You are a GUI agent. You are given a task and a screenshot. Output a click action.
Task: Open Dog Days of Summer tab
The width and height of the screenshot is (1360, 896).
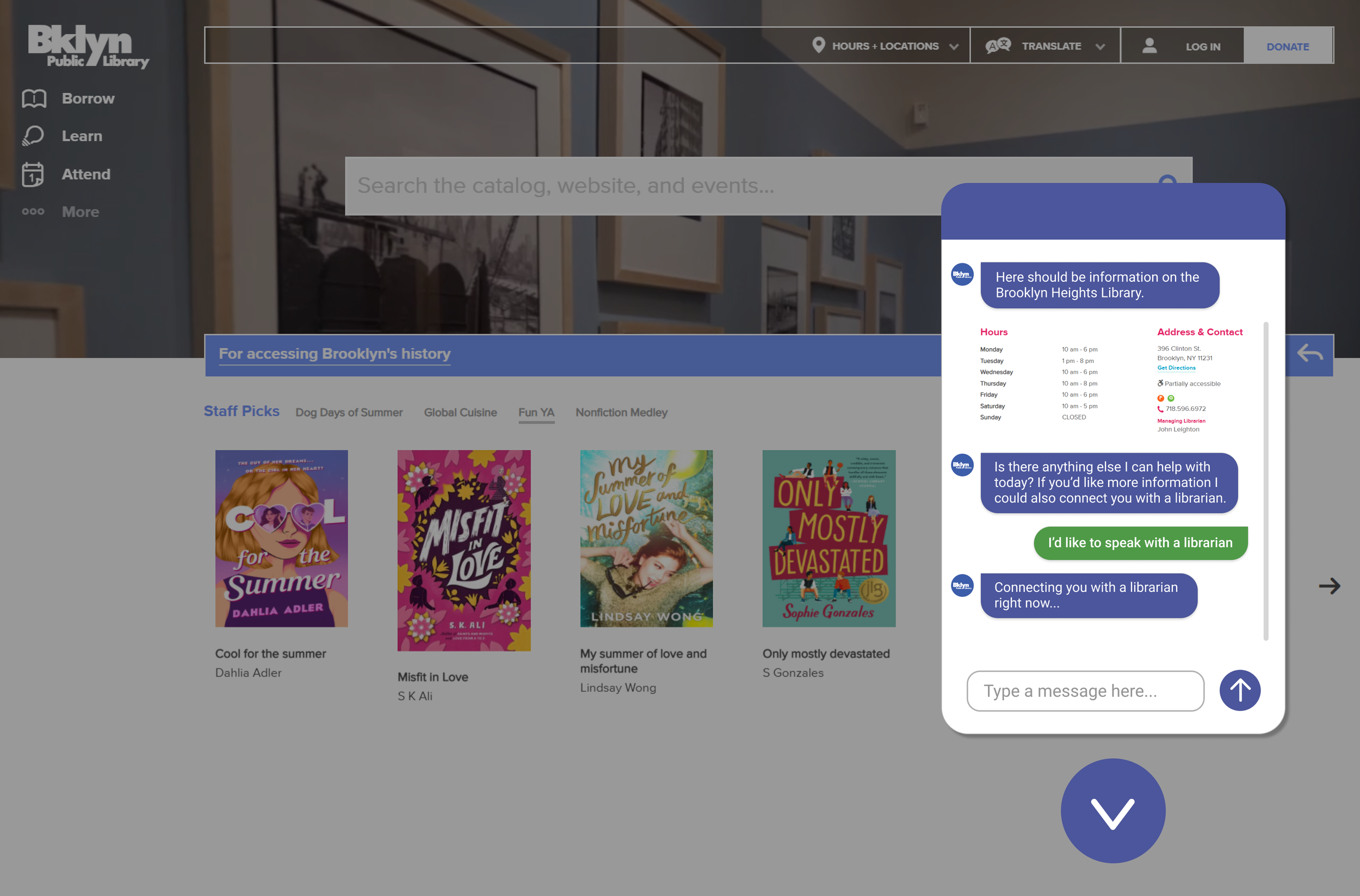pos(349,412)
